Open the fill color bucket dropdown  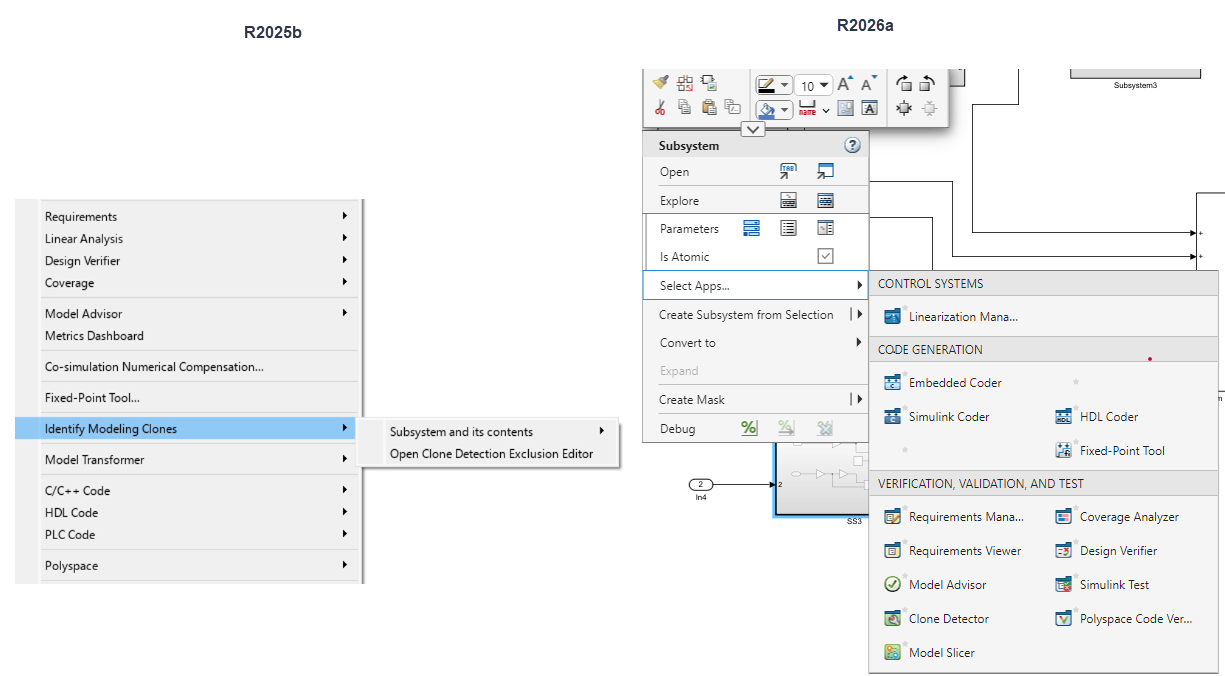point(784,109)
